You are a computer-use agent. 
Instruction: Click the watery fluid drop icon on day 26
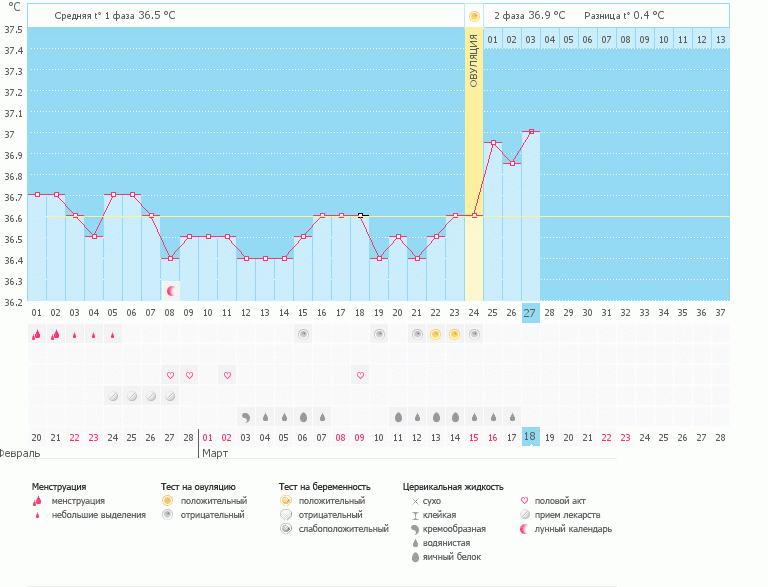click(512, 417)
